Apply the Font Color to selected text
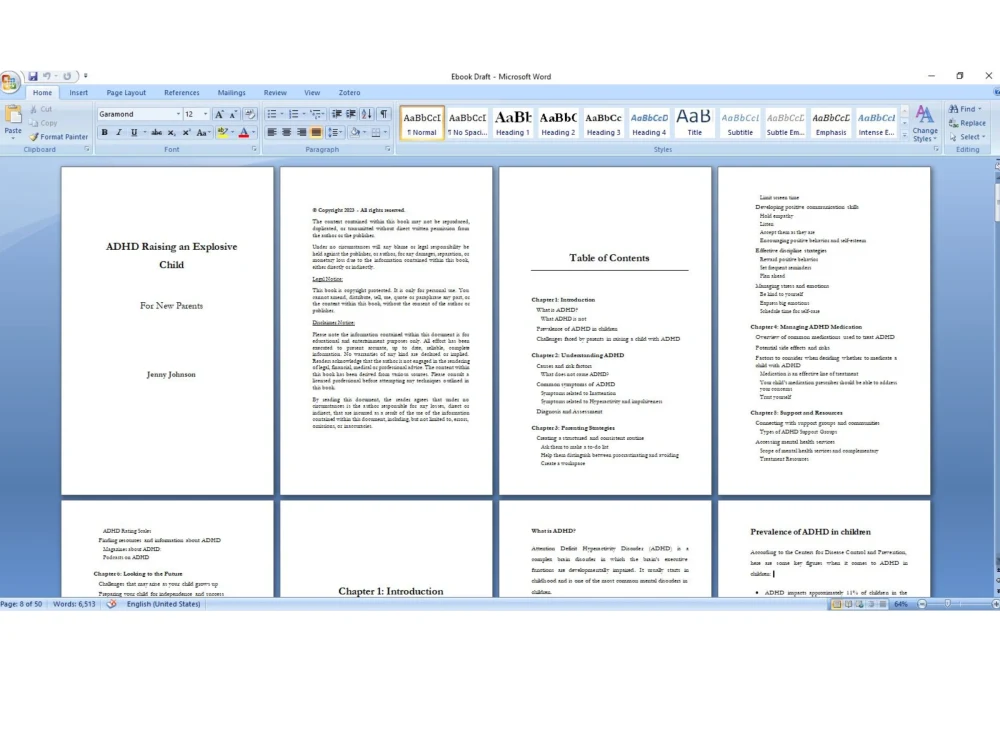Screen dimensions: 1000x750 (243, 132)
